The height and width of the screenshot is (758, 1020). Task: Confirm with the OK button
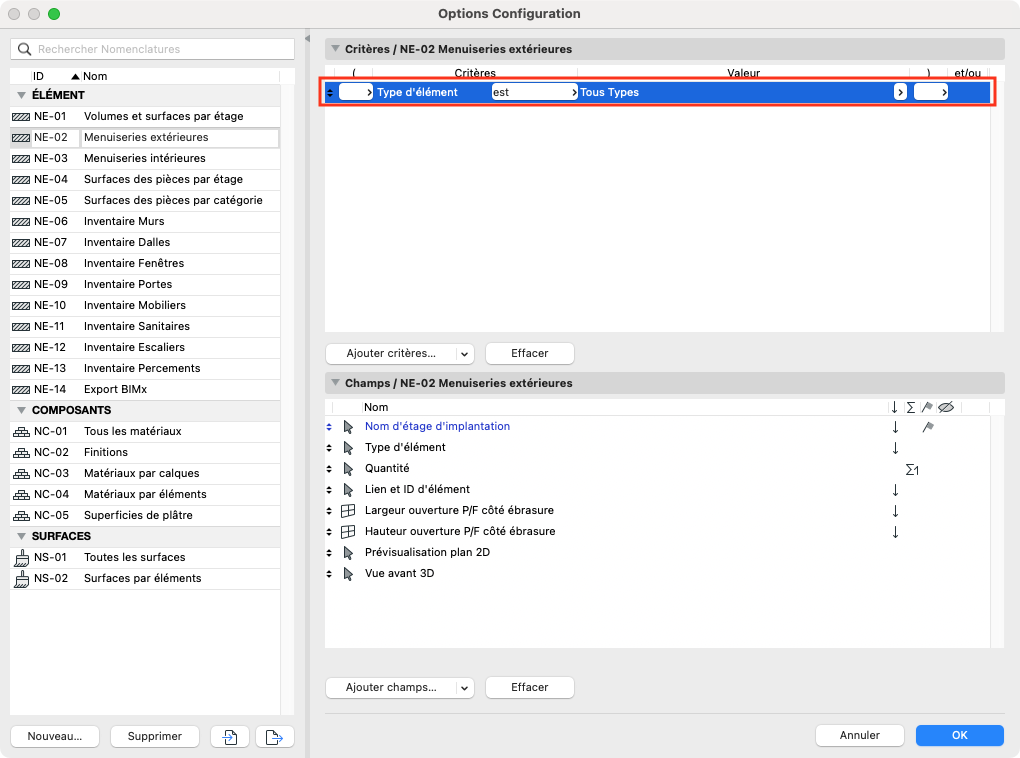click(960, 735)
